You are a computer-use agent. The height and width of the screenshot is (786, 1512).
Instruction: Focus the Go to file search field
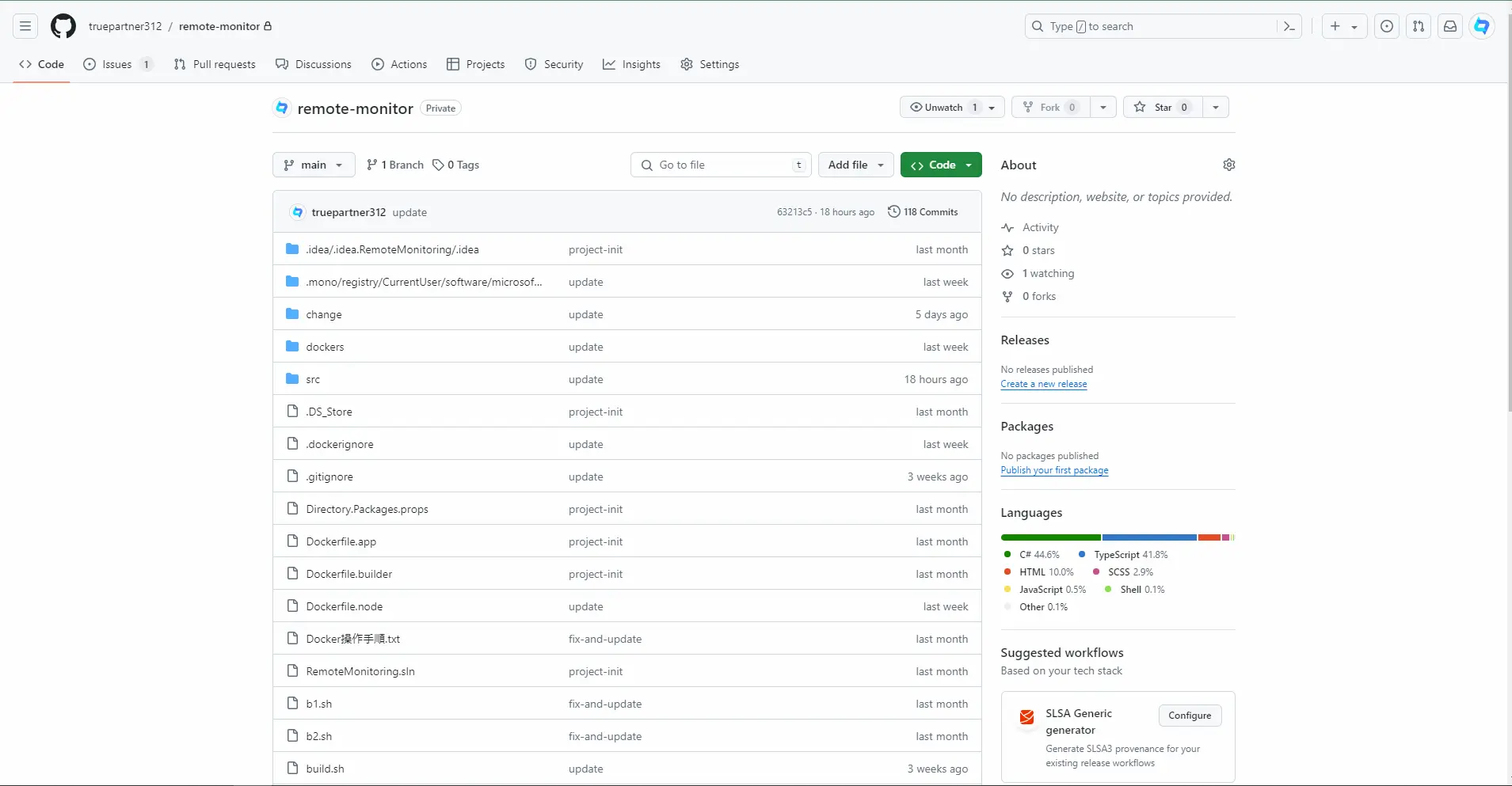[721, 165]
